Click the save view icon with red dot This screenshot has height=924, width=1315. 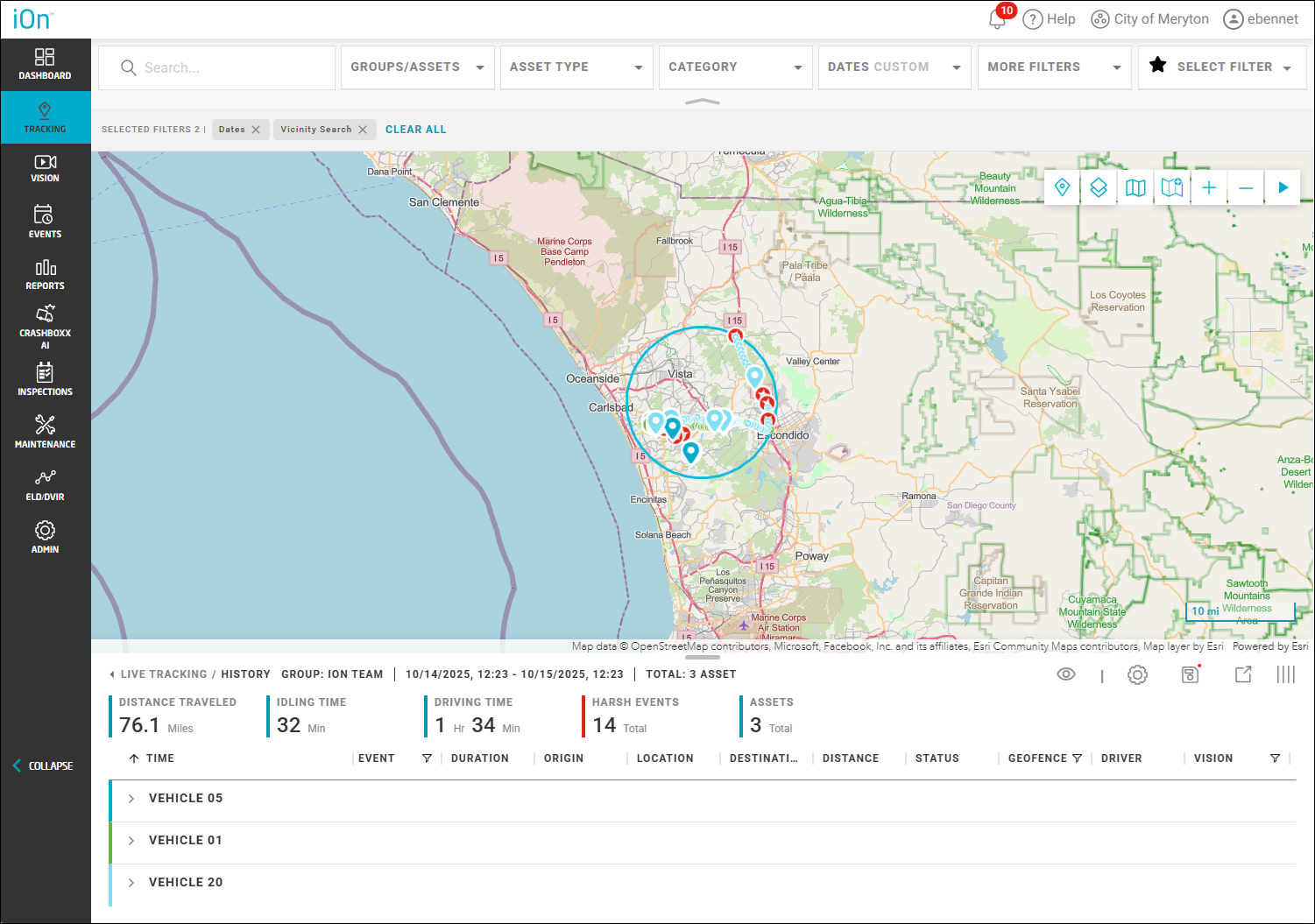(x=1191, y=674)
